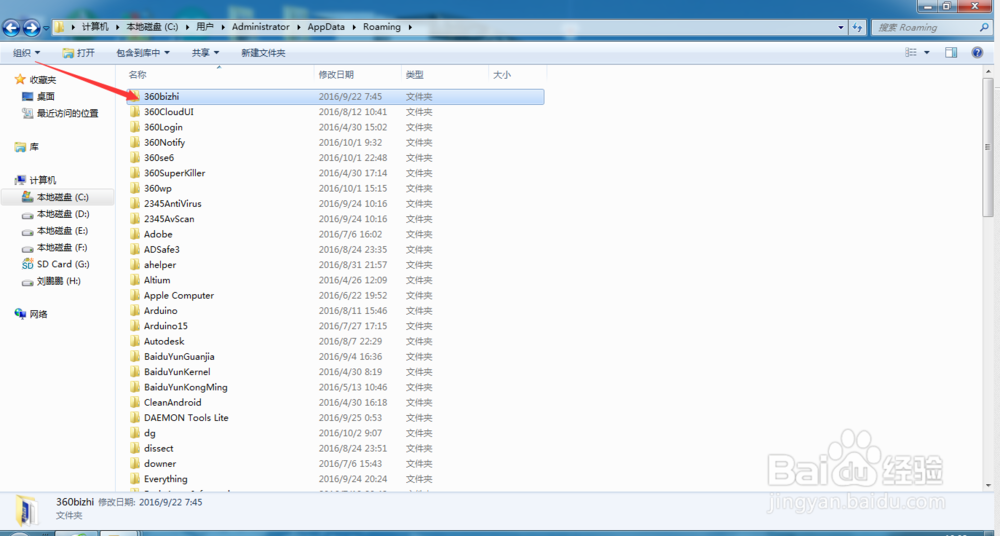Click the Back navigation arrow button
Image resolution: width=1000 pixels, height=536 pixels.
coord(11,27)
